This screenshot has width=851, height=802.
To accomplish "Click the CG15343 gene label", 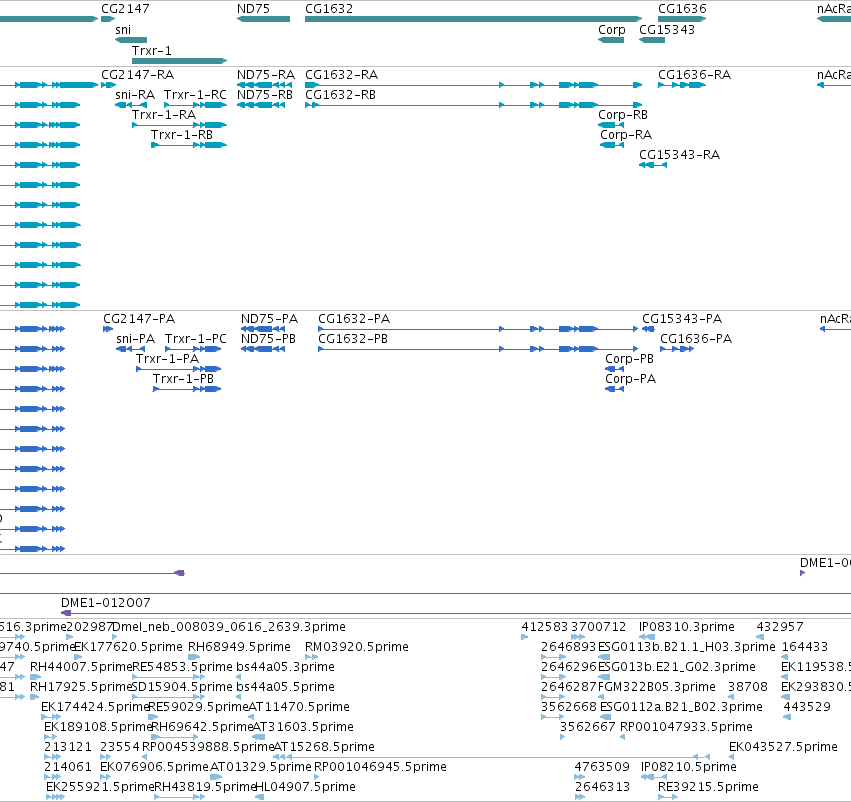I will click(666, 30).
